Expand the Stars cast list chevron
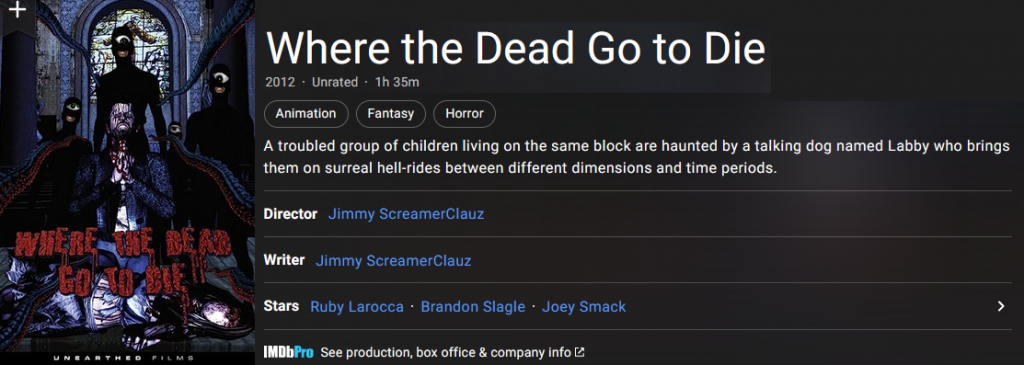 point(1001,306)
